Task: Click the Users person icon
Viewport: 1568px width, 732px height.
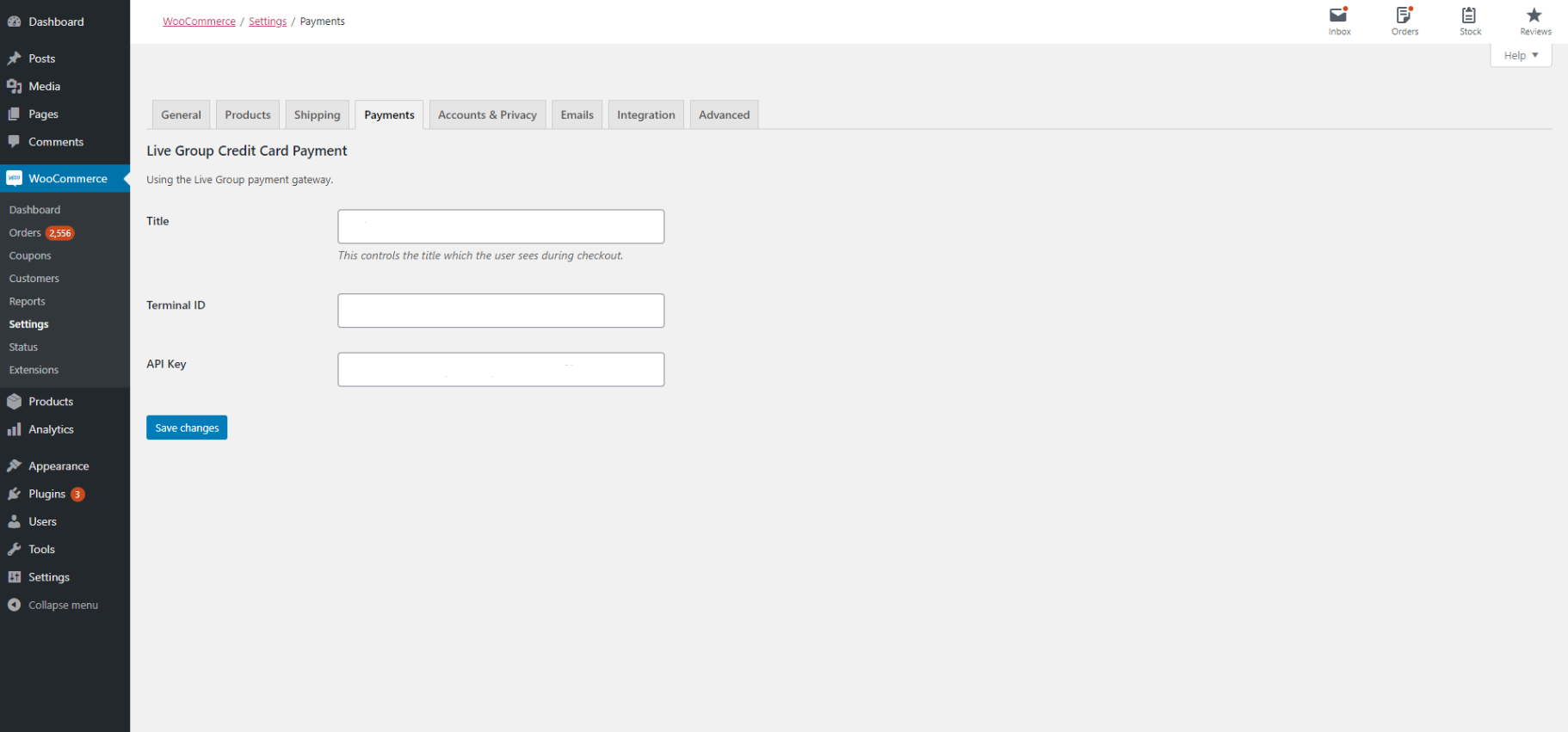Action: click(15, 521)
